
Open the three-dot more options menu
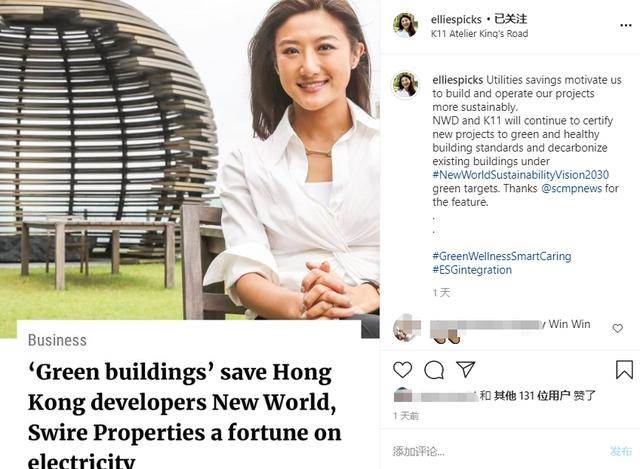626,25
